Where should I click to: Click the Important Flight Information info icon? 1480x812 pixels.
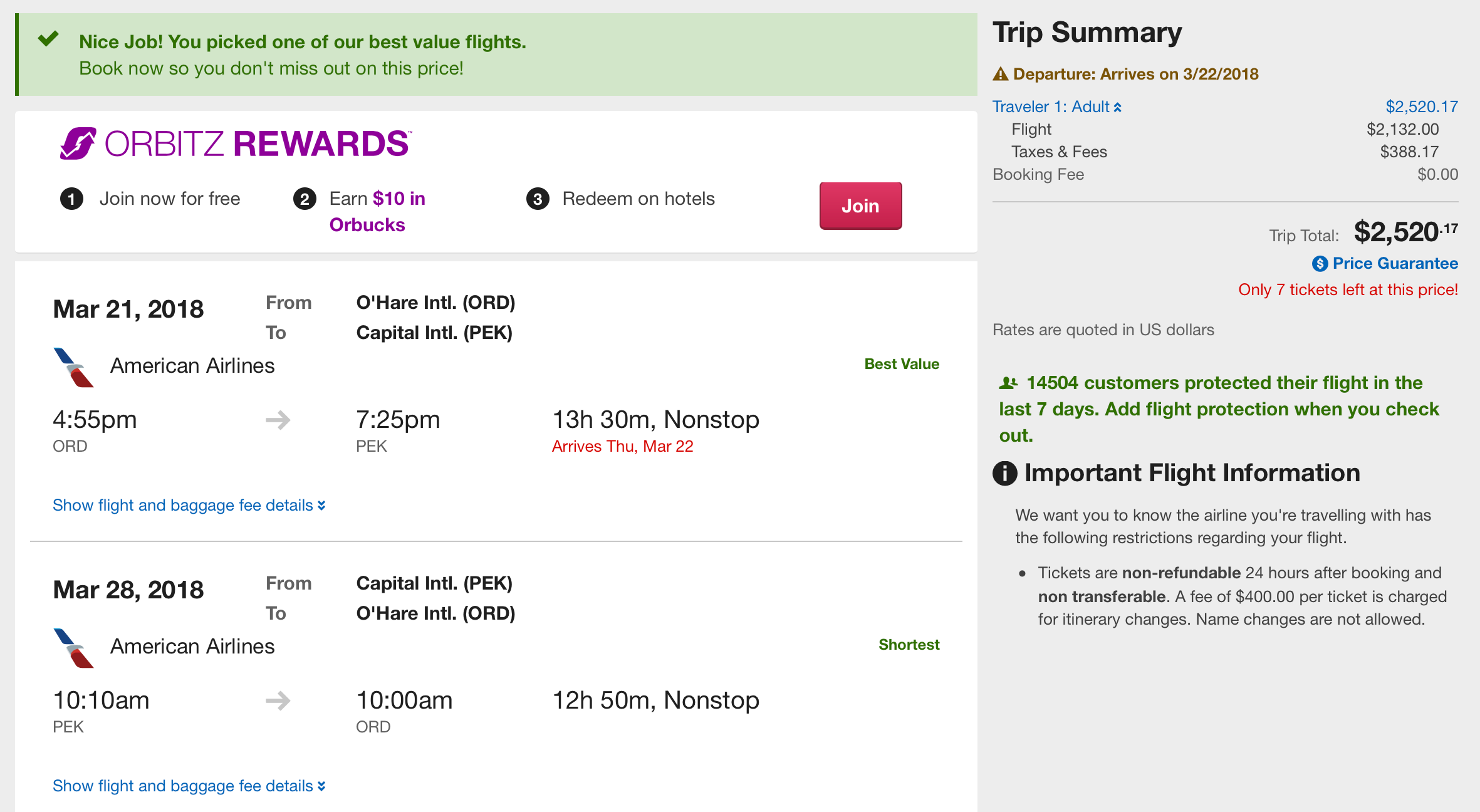[1005, 473]
